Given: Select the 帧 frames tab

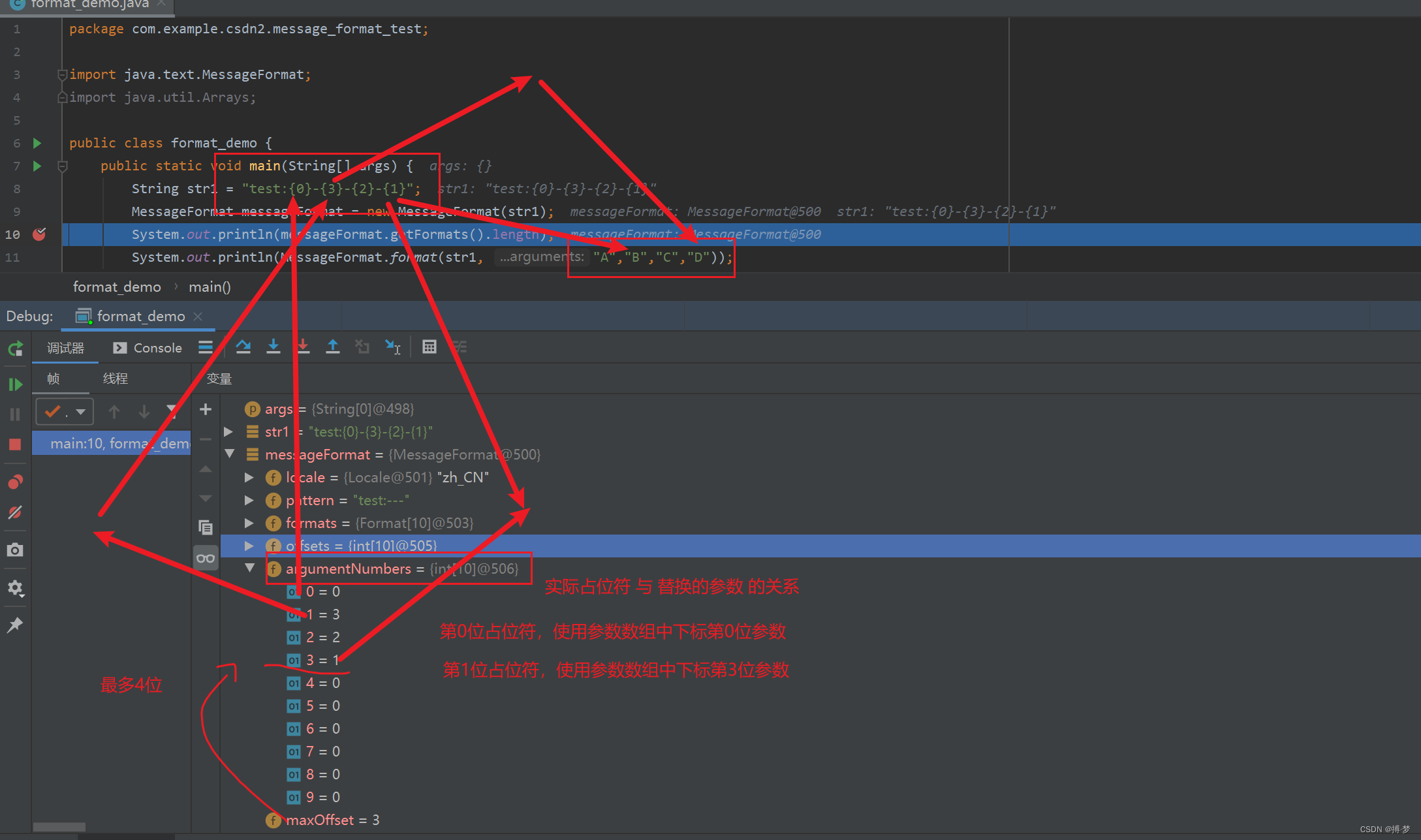Looking at the screenshot, I should click(x=54, y=379).
